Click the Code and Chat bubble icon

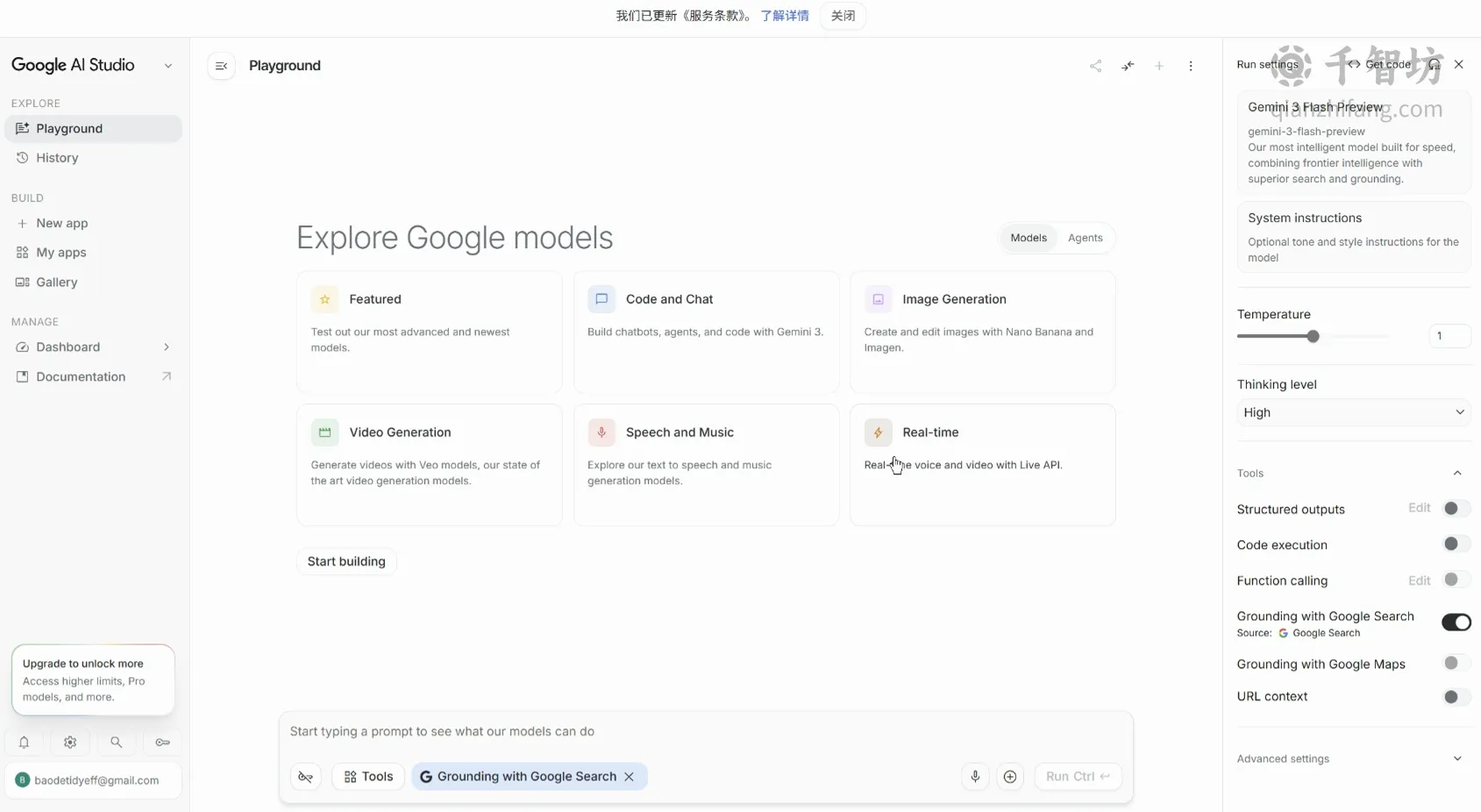602,299
